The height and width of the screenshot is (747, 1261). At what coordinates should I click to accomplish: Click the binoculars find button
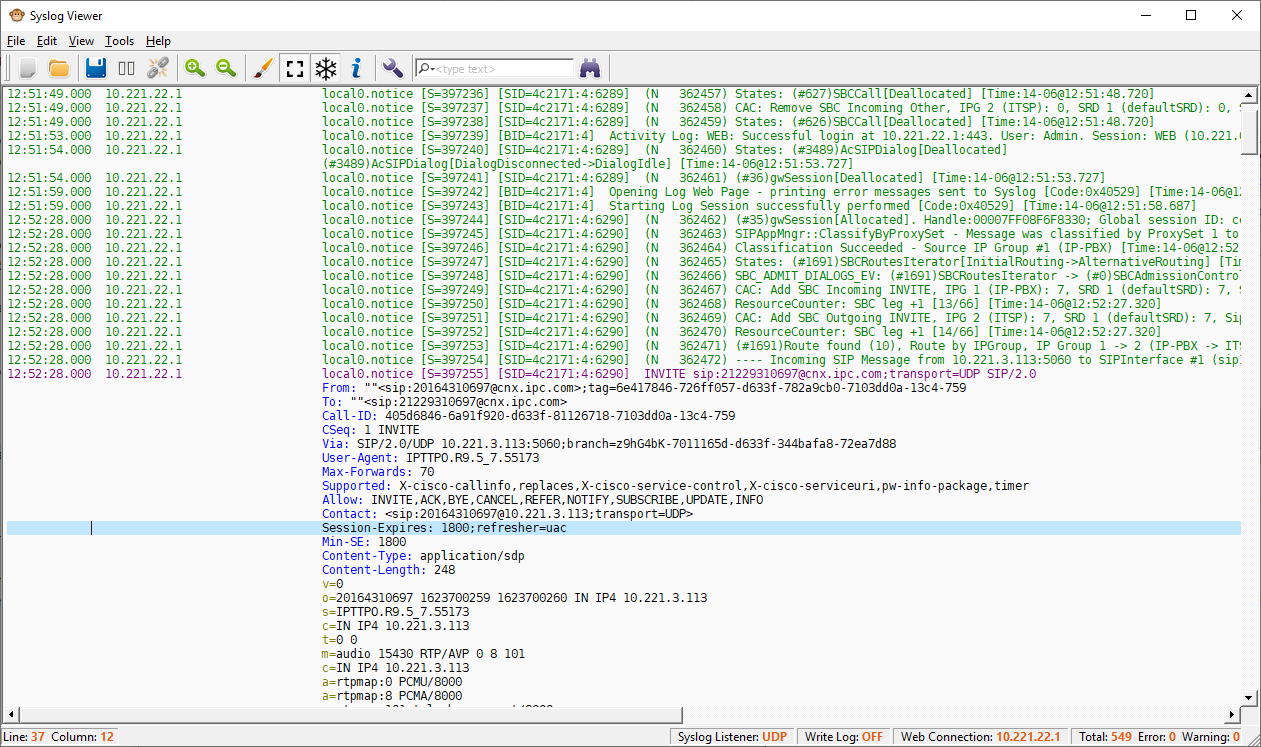click(590, 68)
